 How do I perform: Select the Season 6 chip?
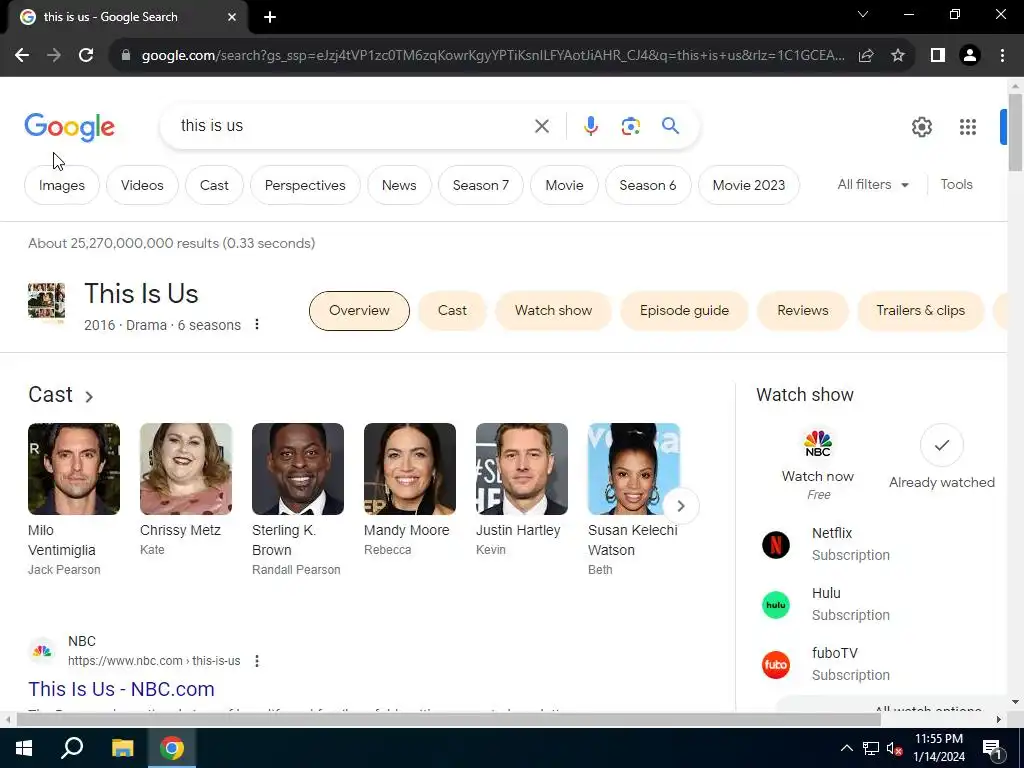[x=648, y=185]
